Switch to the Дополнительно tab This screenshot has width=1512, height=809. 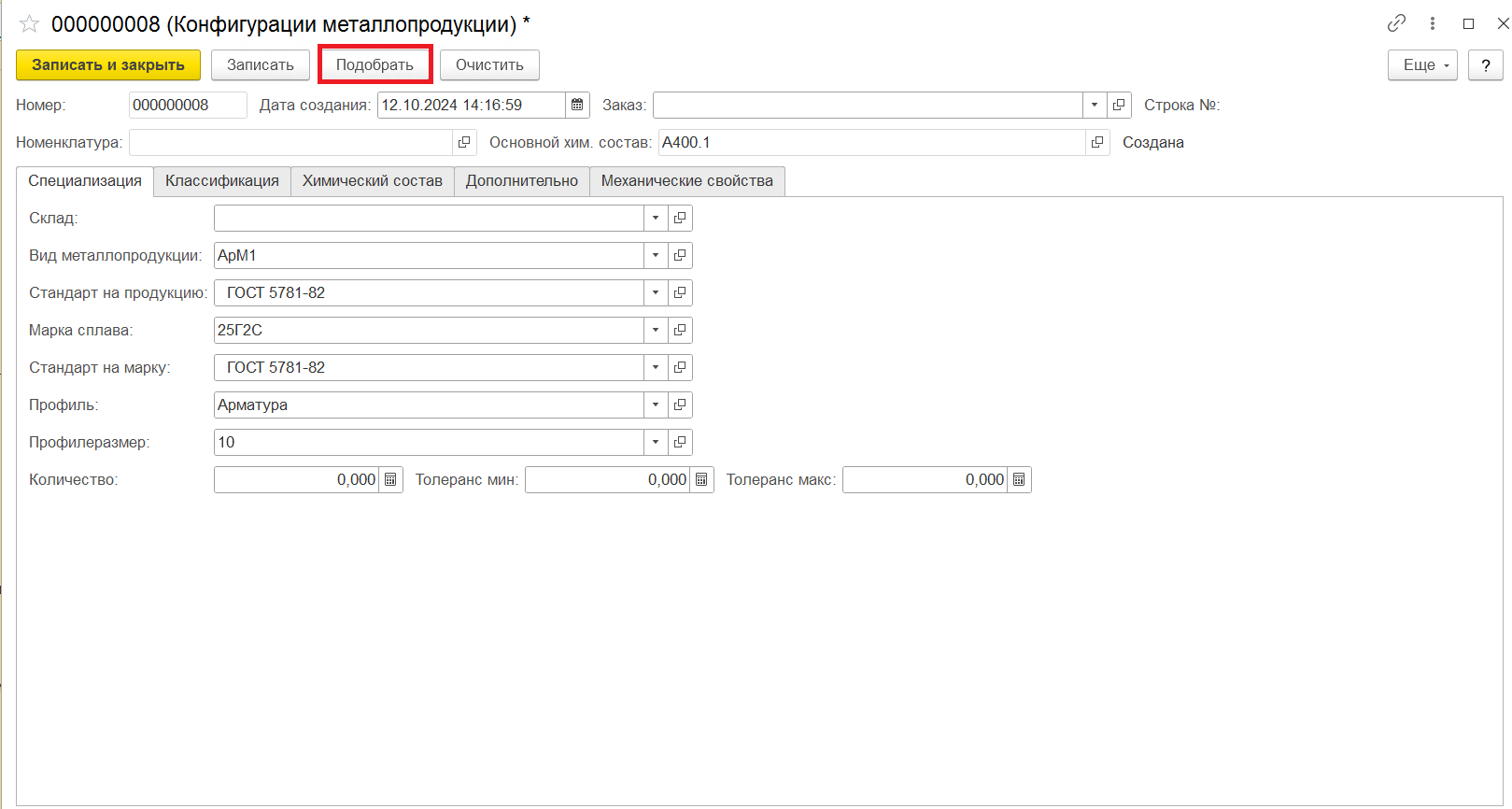(x=522, y=181)
